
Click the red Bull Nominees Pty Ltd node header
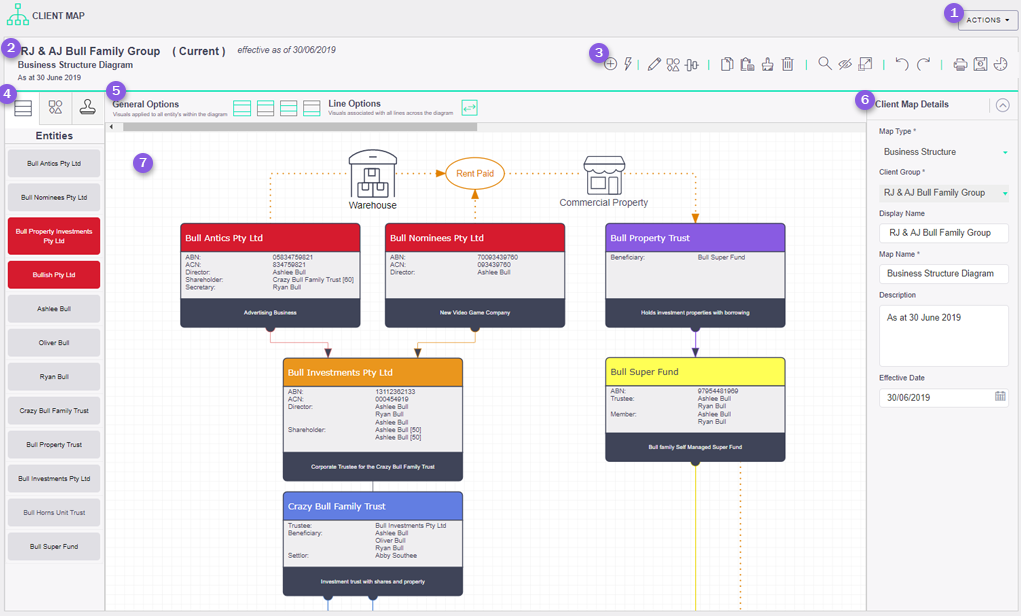(475, 238)
